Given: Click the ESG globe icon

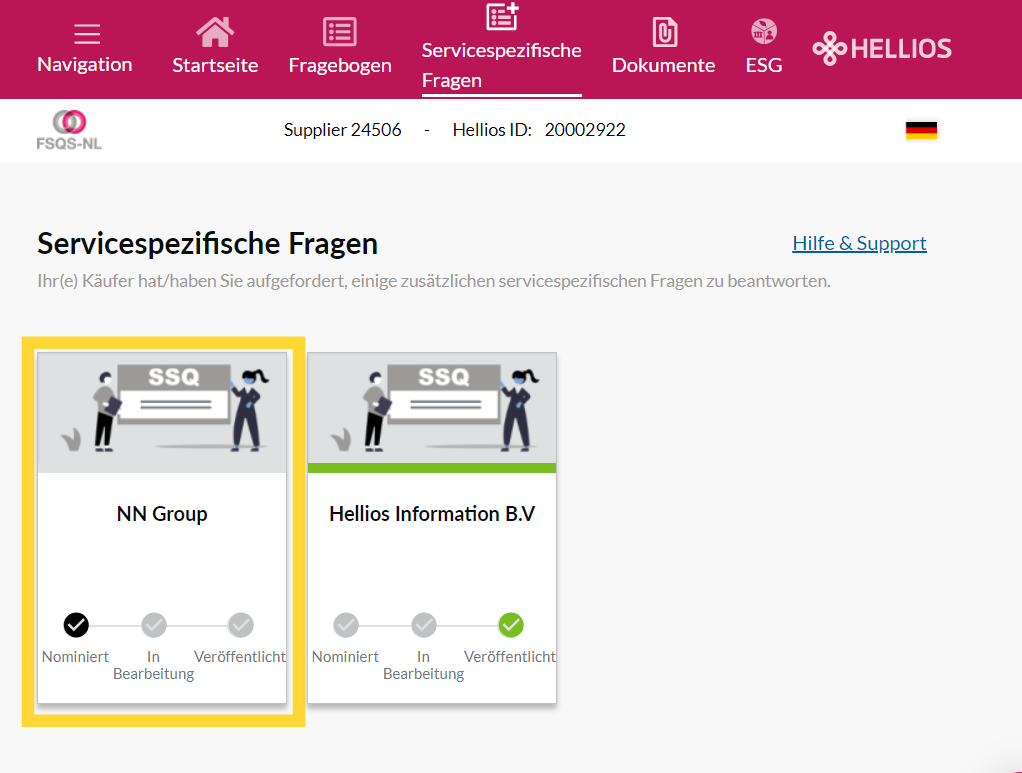Looking at the screenshot, I should (x=764, y=31).
